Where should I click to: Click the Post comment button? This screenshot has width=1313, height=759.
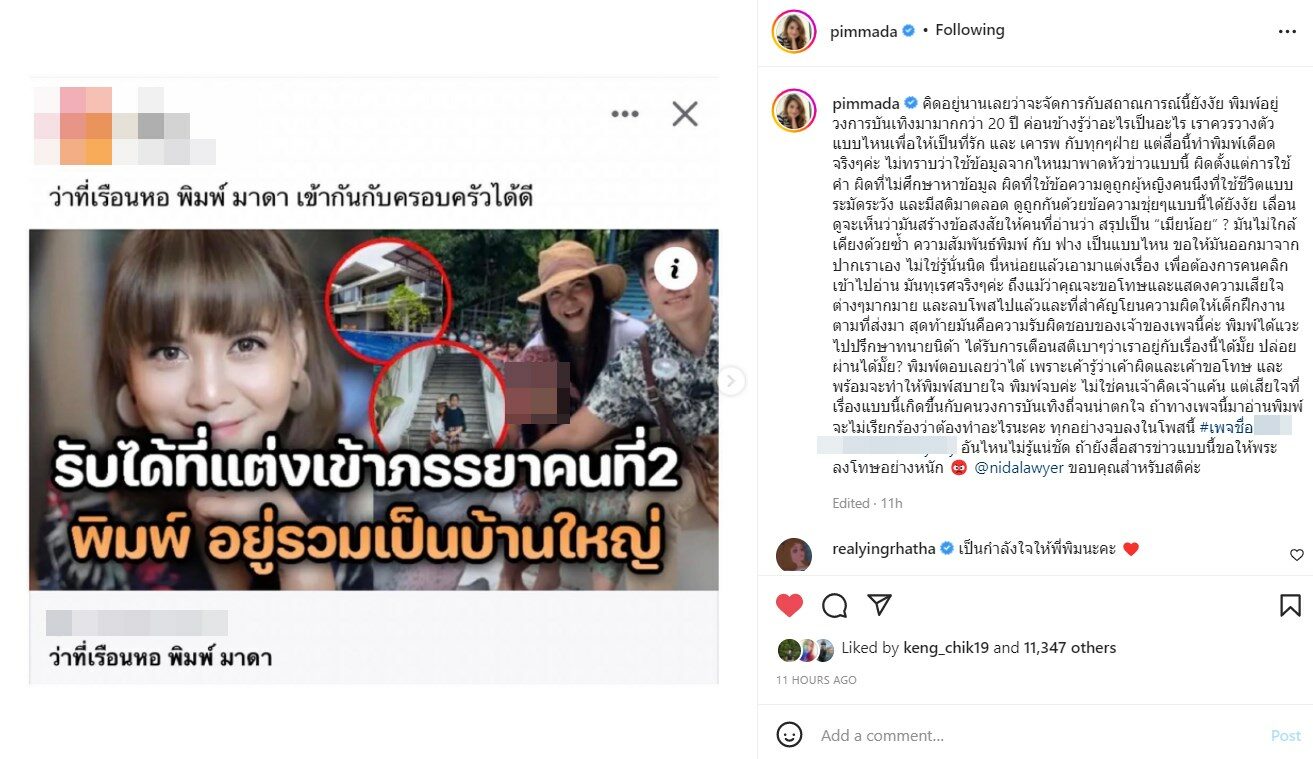[1285, 736]
